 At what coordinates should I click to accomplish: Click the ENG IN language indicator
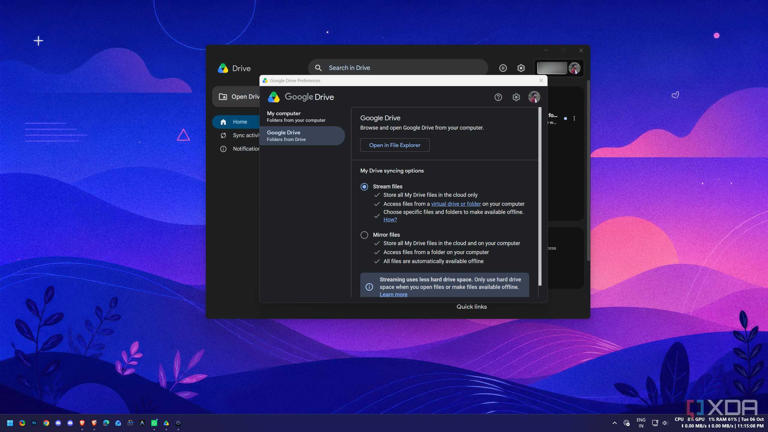coord(641,423)
